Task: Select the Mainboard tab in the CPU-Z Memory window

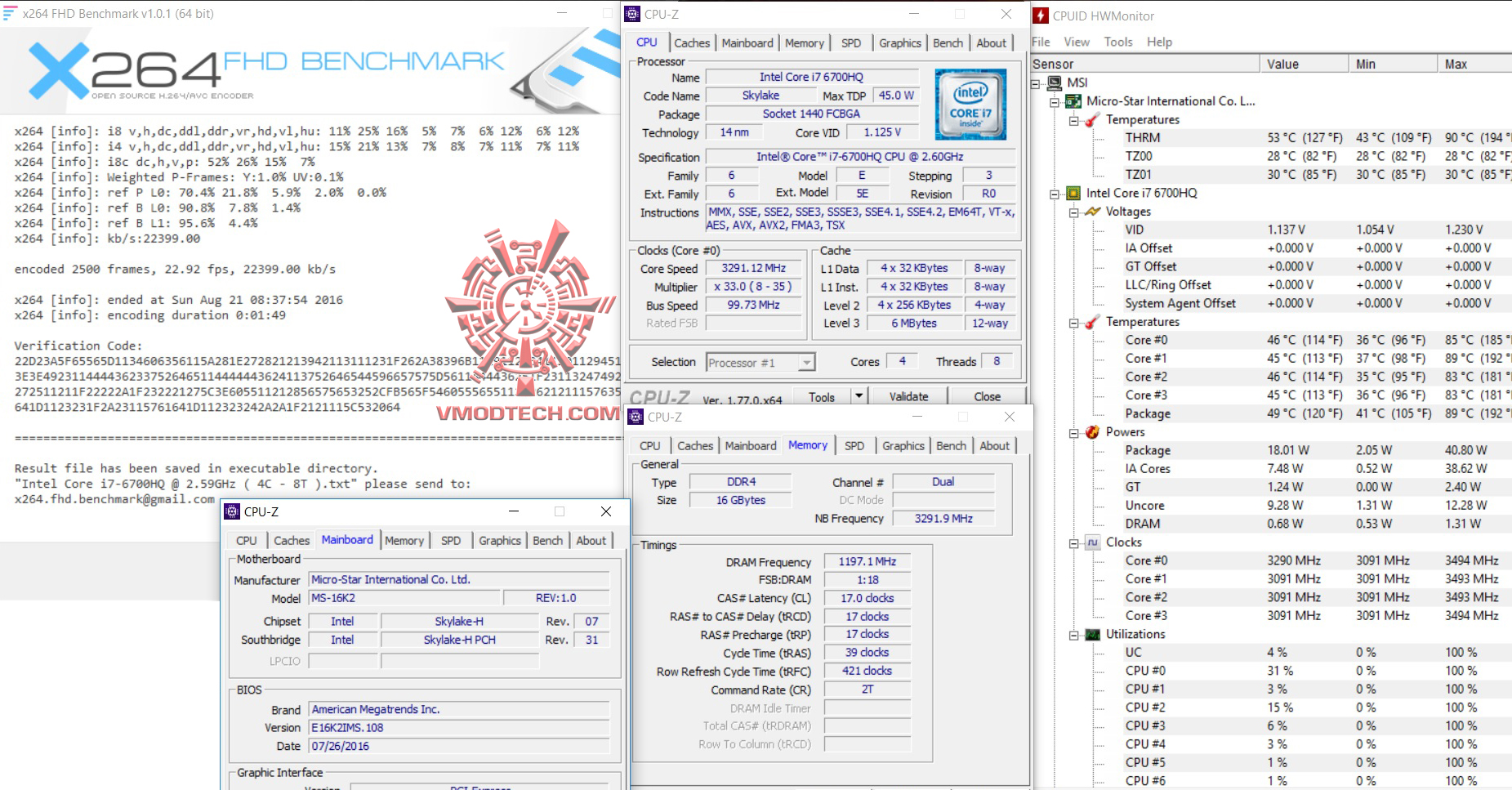Action: (751, 446)
